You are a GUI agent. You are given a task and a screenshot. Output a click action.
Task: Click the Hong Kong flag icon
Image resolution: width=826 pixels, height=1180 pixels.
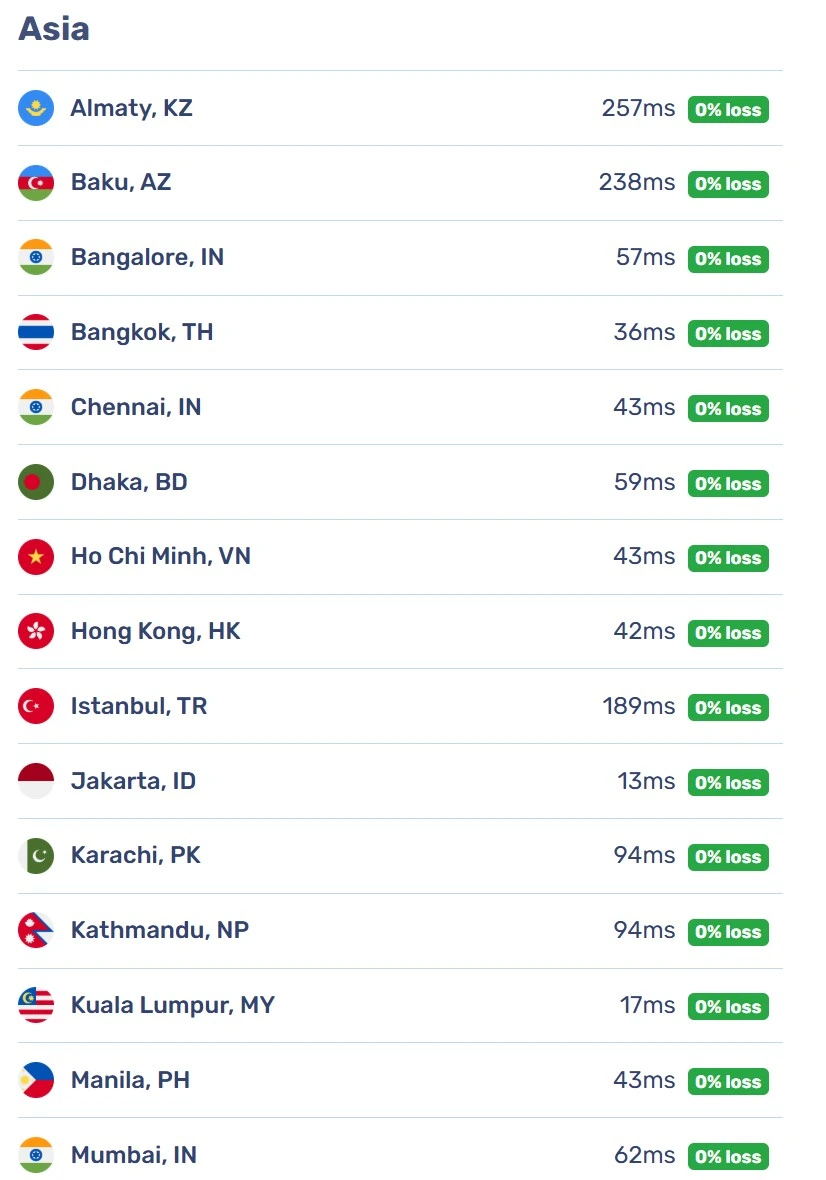[x=36, y=631]
